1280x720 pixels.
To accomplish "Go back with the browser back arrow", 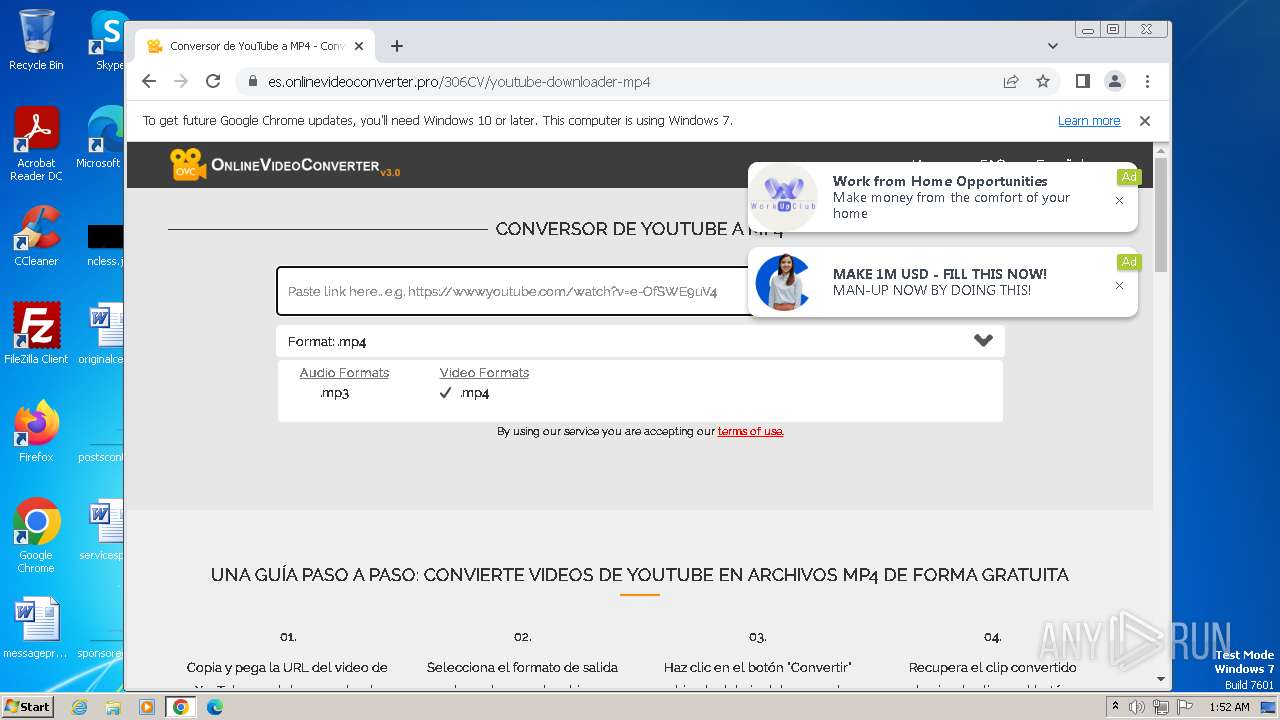I will 149,82.
